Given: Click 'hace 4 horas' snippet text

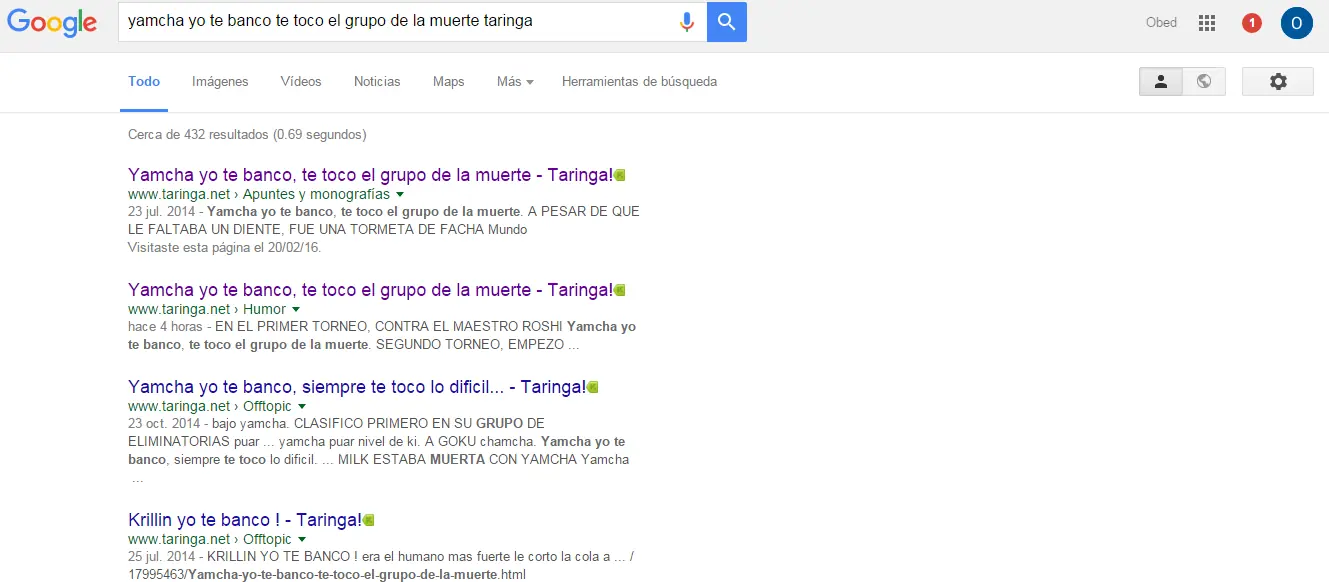Looking at the screenshot, I should tap(163, 327).
